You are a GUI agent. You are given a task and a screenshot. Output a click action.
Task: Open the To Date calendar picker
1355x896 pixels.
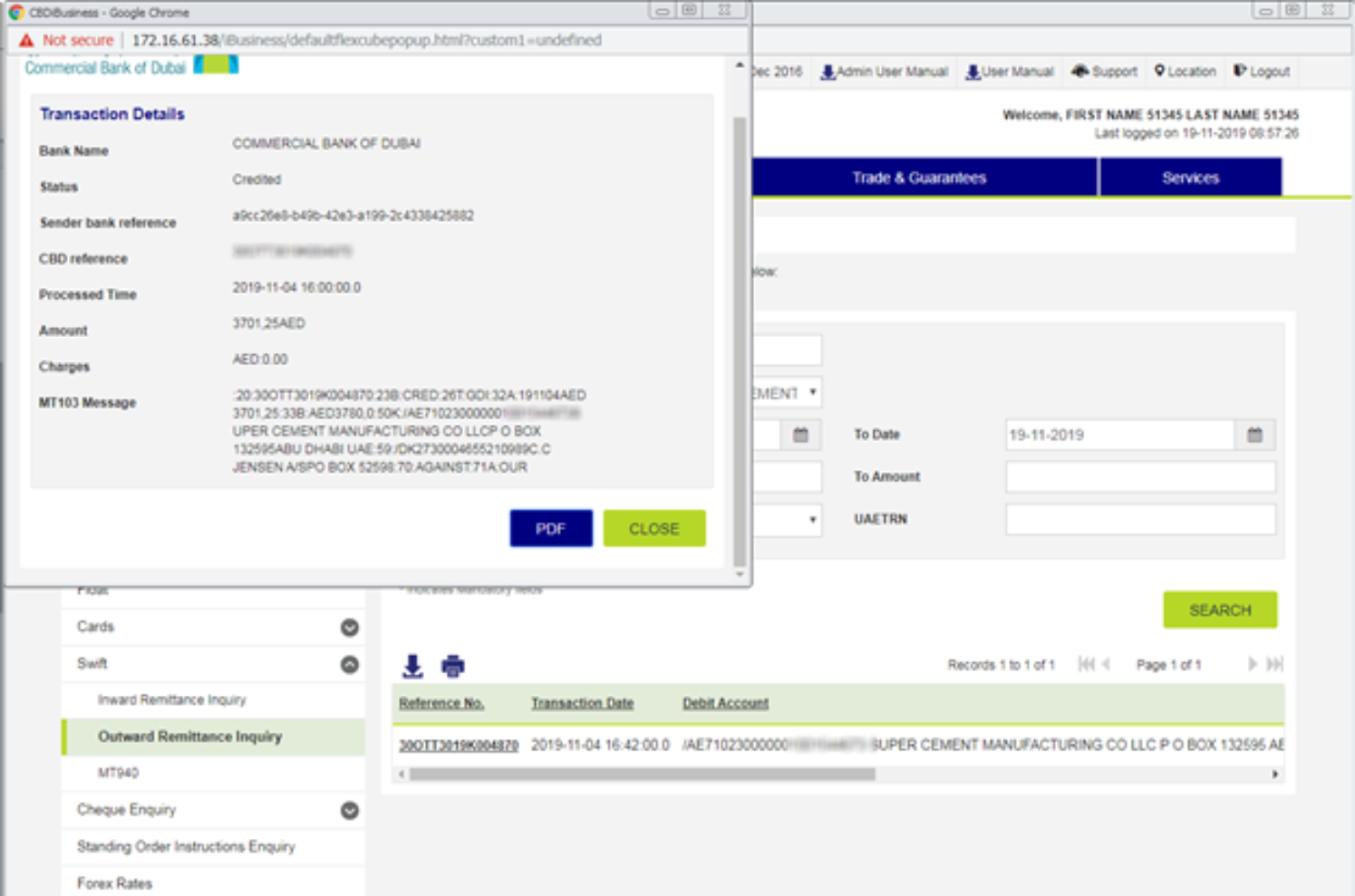coord(1254,435)
